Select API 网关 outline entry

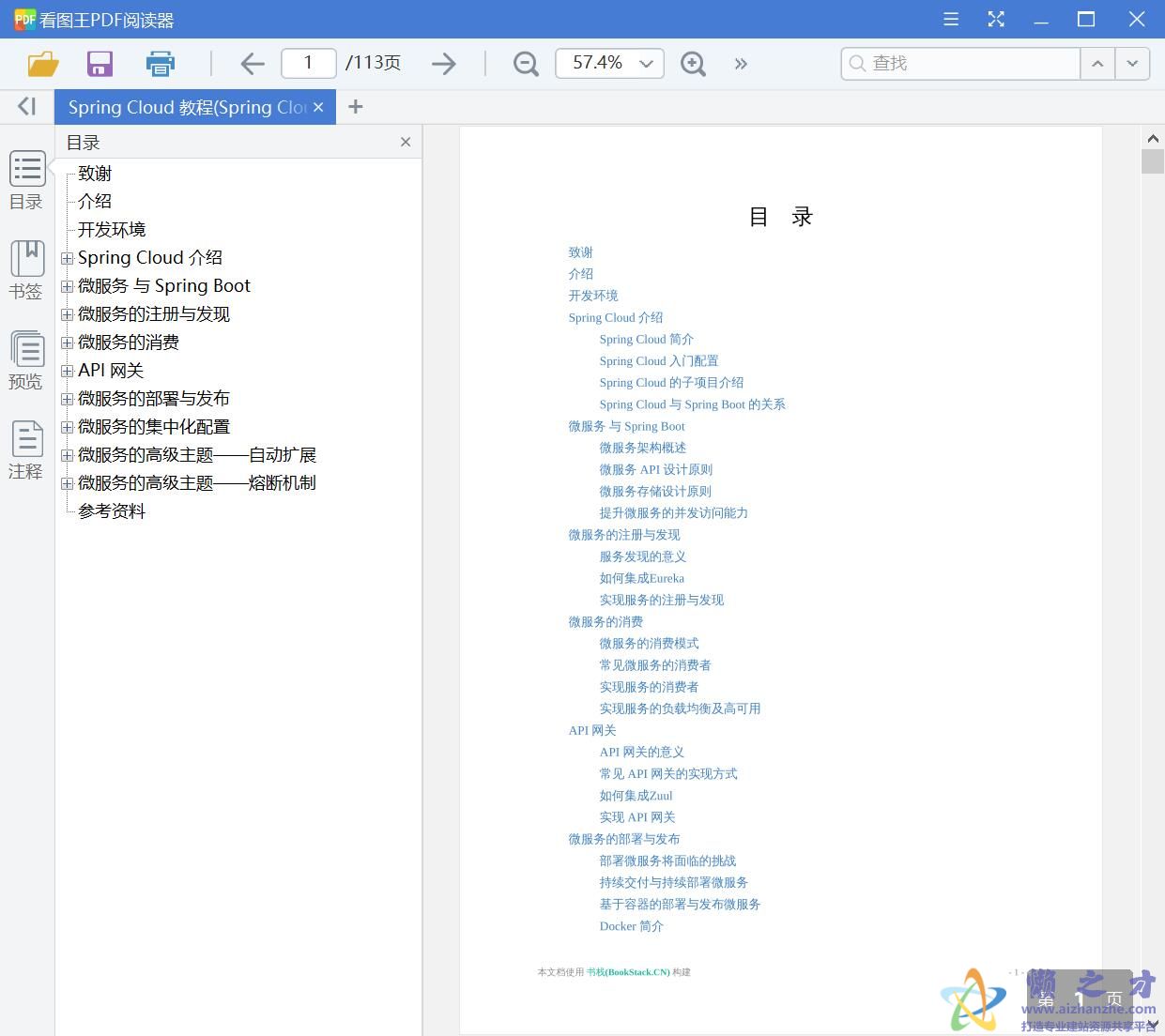[111, 371]
